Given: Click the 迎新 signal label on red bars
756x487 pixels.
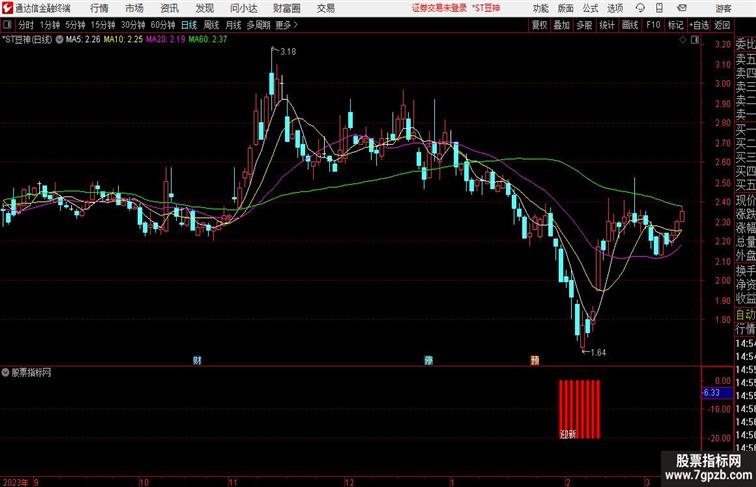Looking at the screenshot, I should click(x=568, y=434).
